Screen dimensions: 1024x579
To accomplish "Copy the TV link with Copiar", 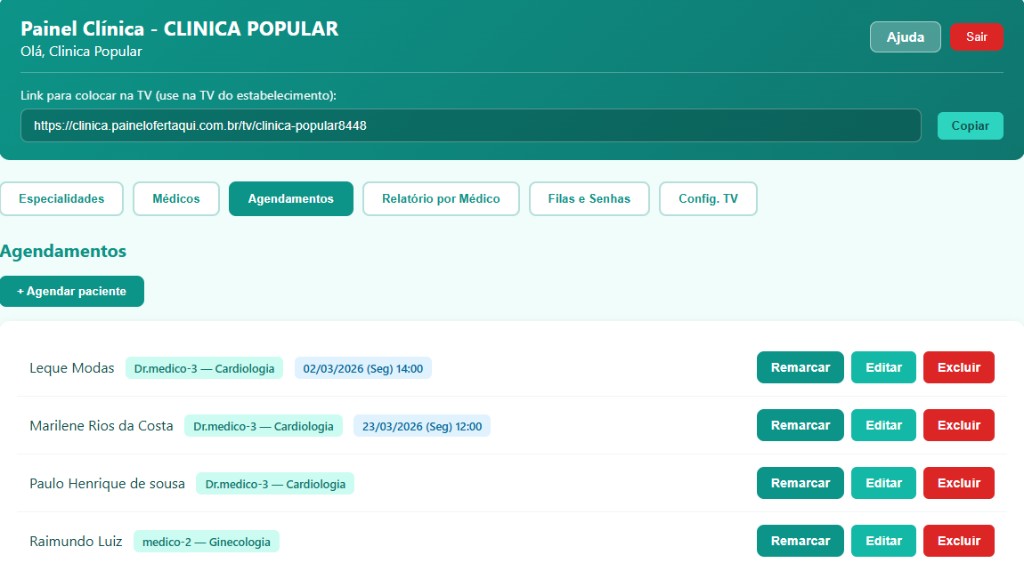I will tap(969, 126).
